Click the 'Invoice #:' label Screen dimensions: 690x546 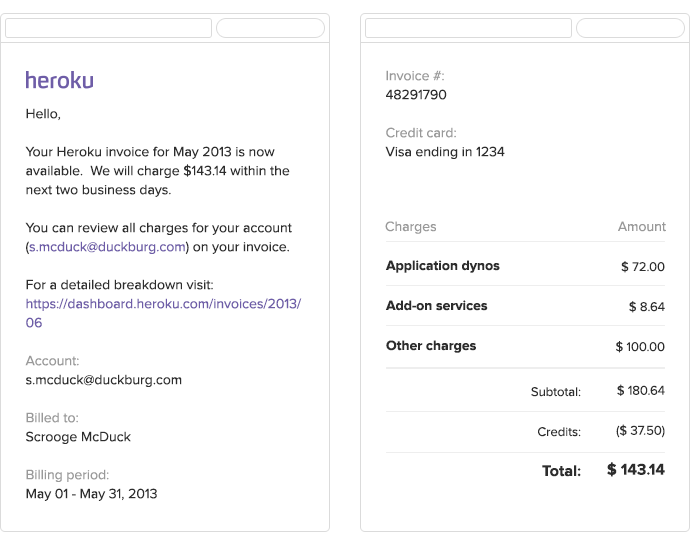pyautogui.click(x=415, y=76)
